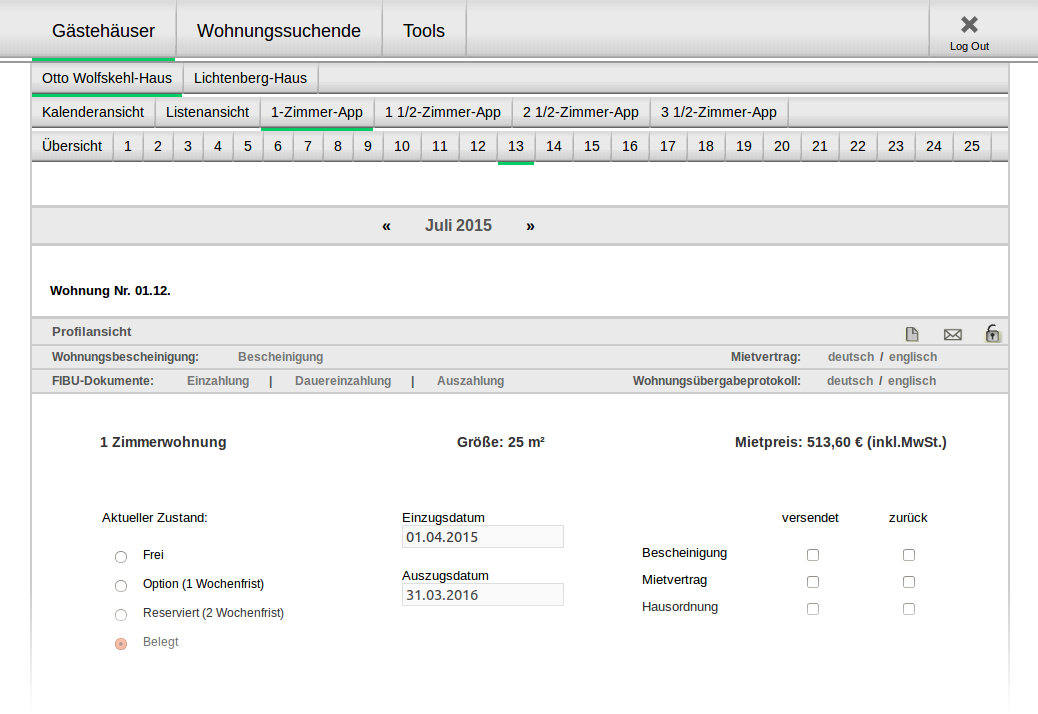Click the envelope mail icon

pos(952,334)
